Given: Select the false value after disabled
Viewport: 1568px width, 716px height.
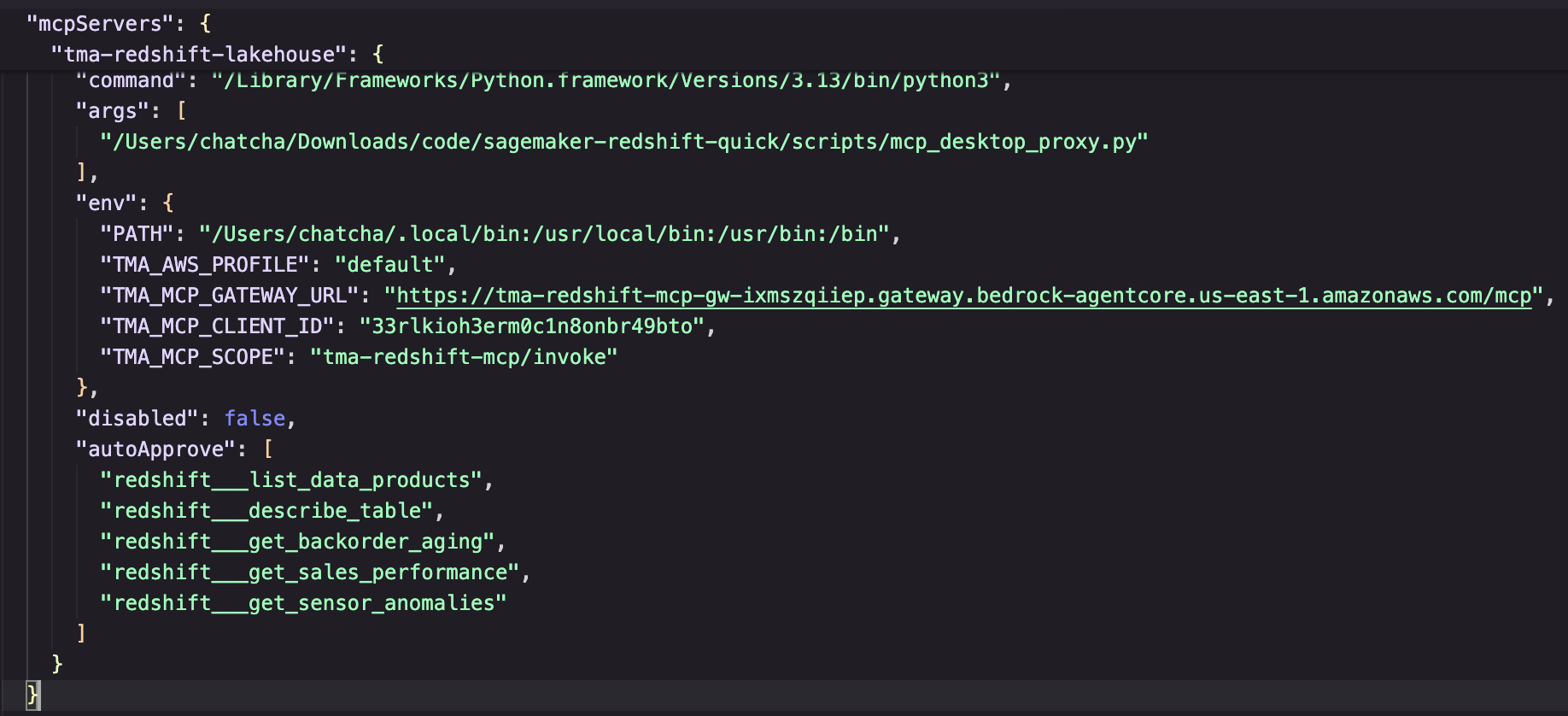Looking at the screenshot, I should (x=255, y=419).
